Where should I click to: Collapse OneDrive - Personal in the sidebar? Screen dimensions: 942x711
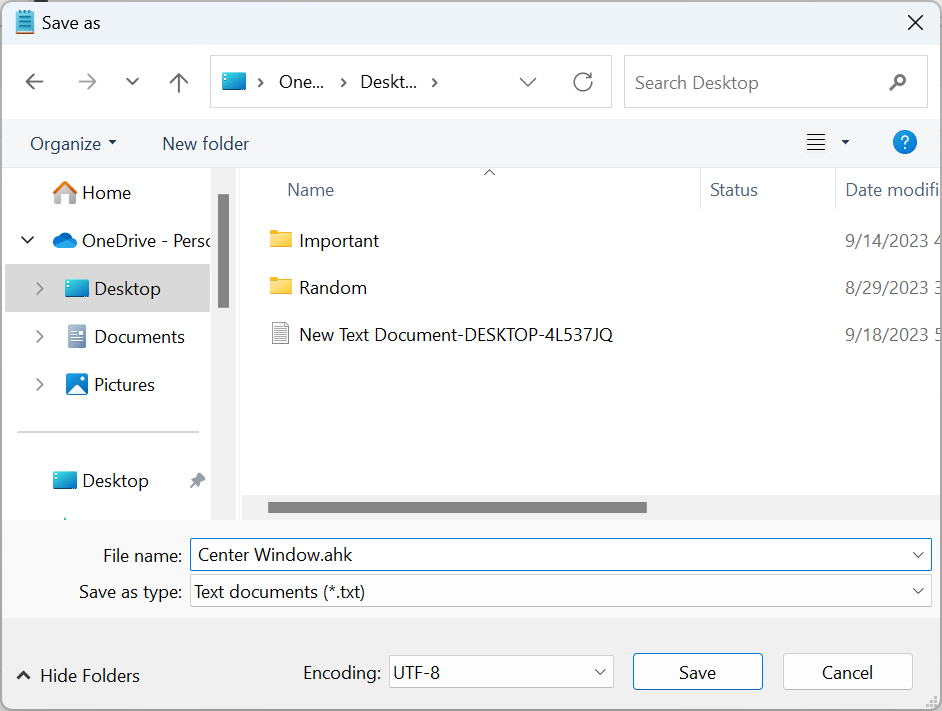27,240
